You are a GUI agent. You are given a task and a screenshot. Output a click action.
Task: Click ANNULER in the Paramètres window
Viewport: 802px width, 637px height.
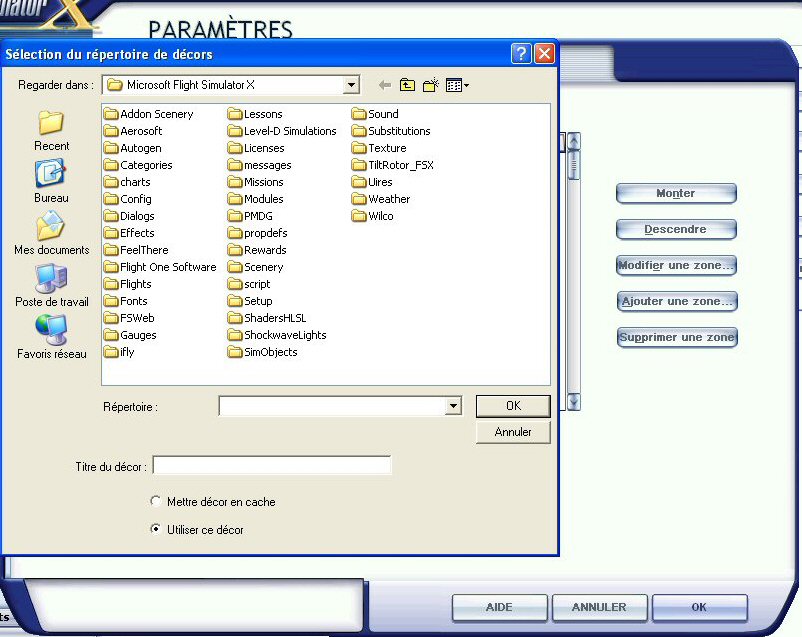coord(599,607)
